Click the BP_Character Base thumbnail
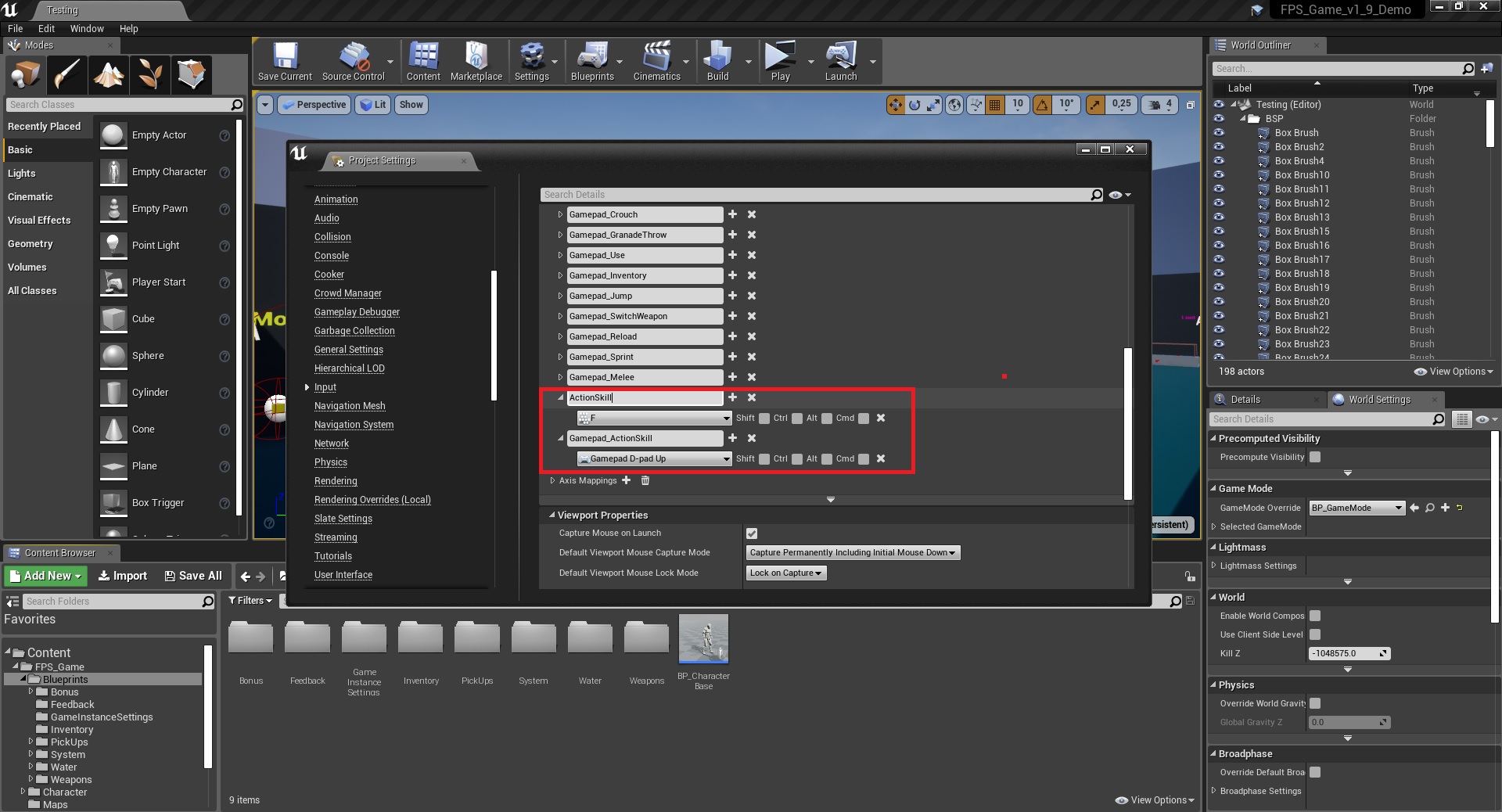 coord(703,639)
